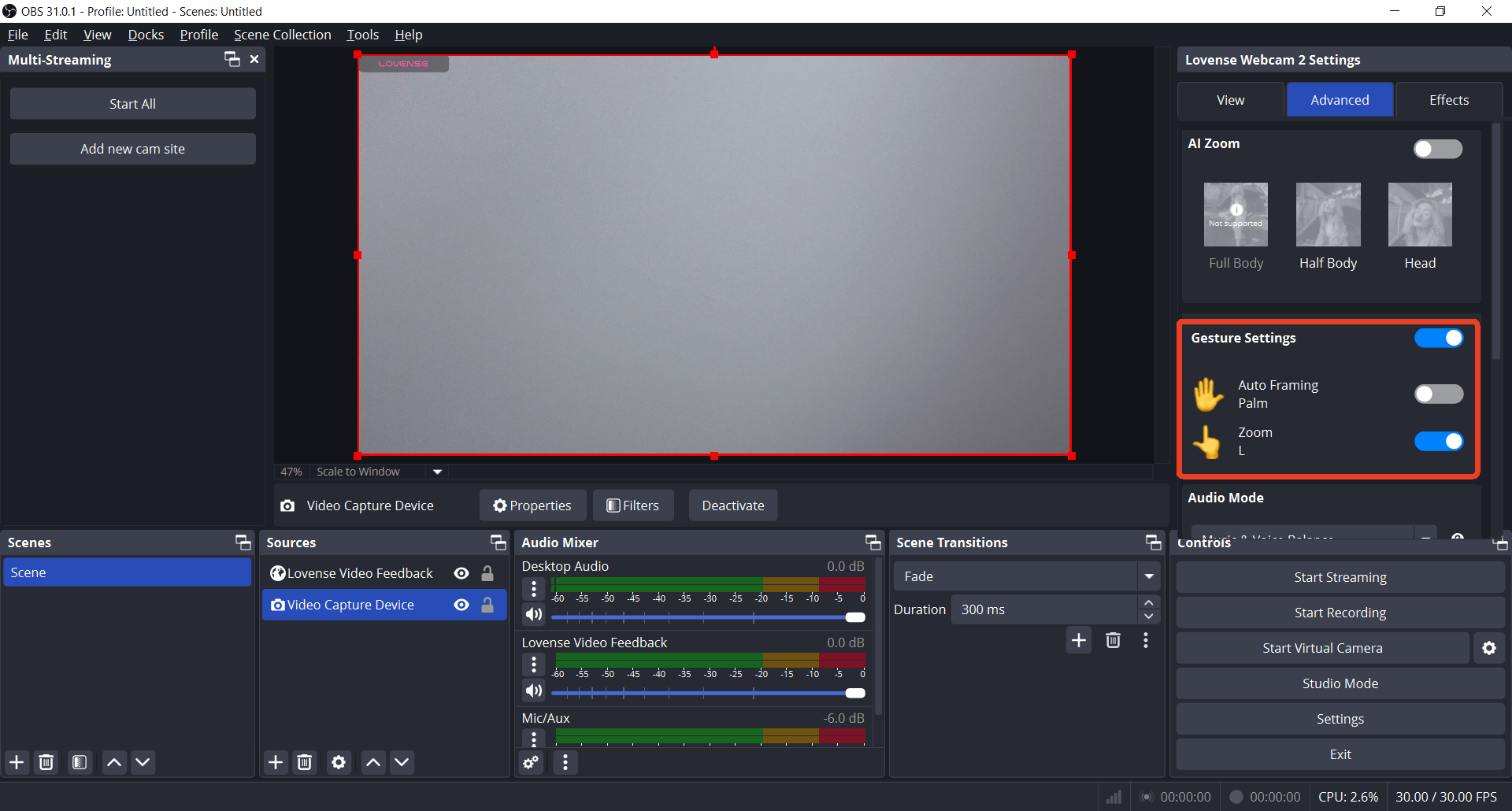Viewport: 1512px width, 811px height.
Task: Remove selected source with trash icon
Action: click(305, 762)
